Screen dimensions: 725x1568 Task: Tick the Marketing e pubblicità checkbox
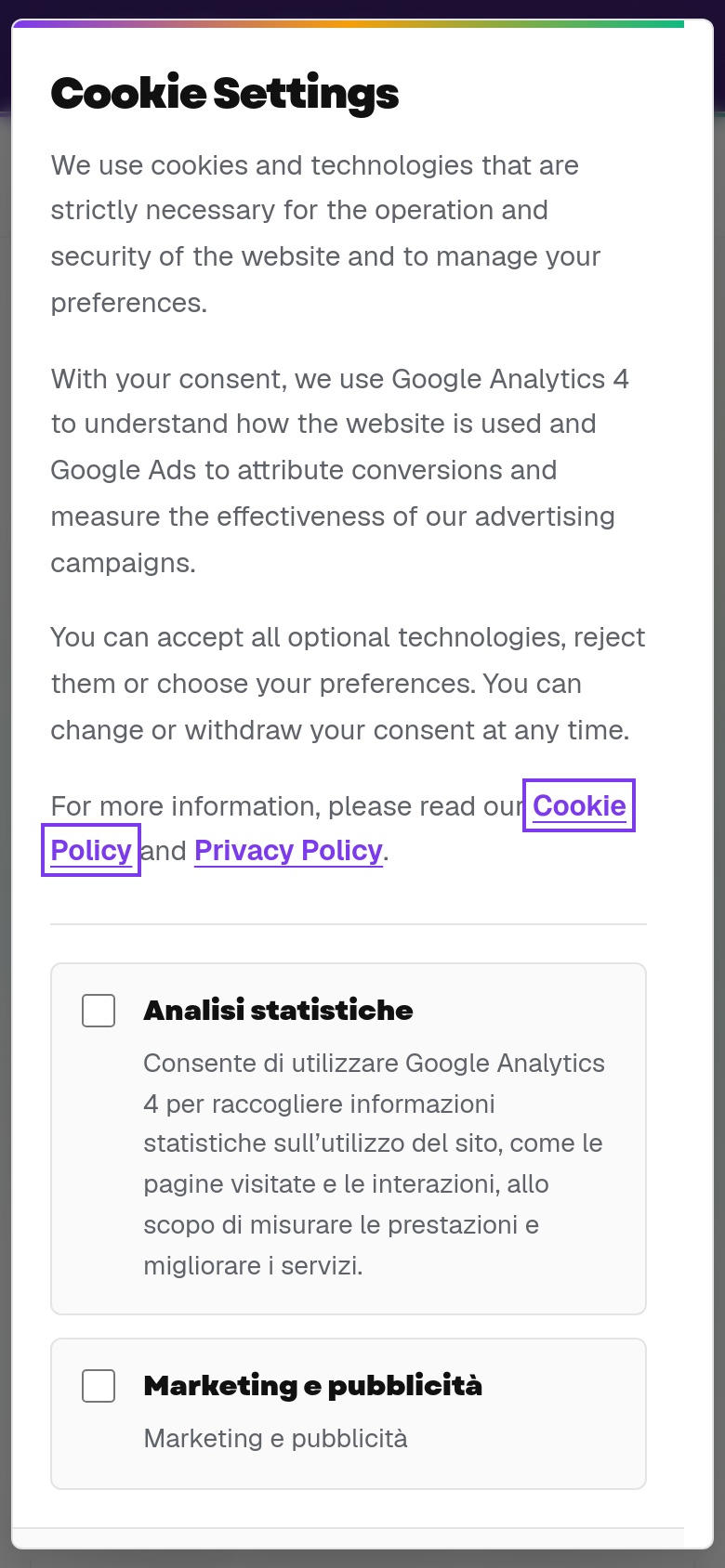[x=99, y=1385]
